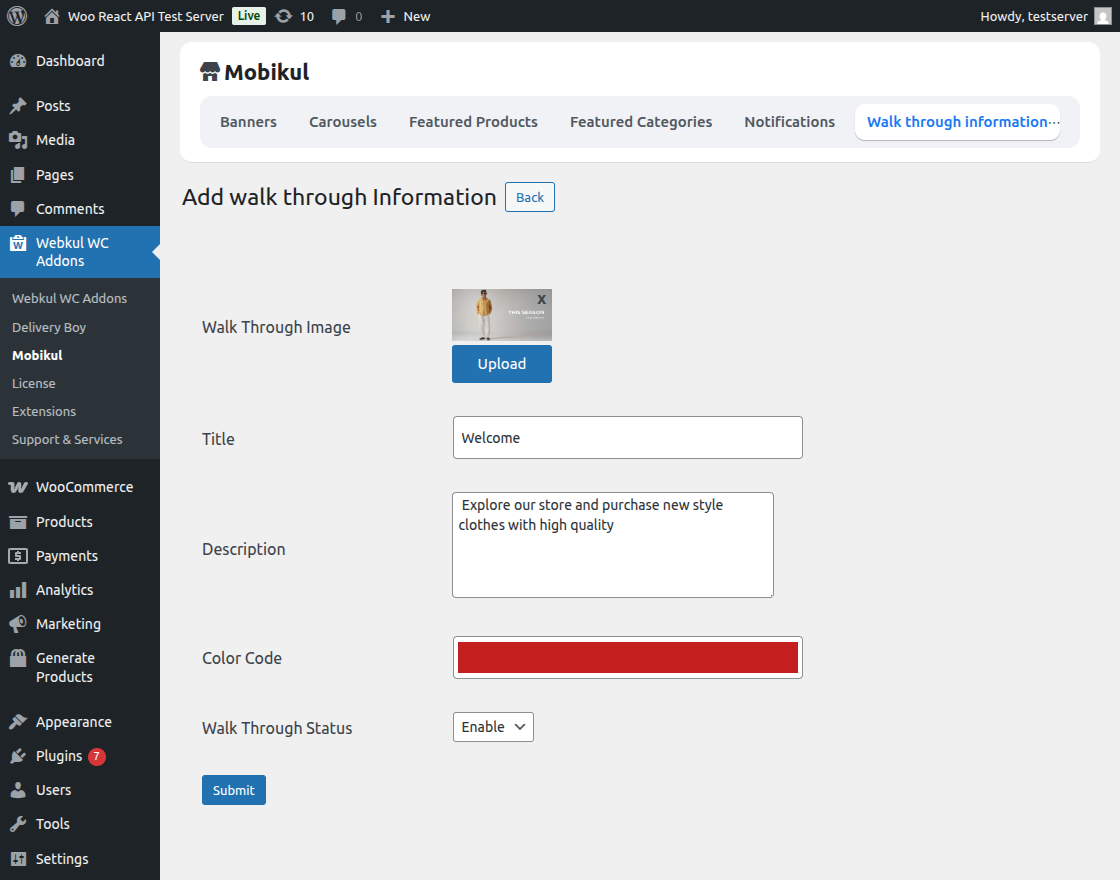Click the pending comments count 0

pyautogui.click(x=359, y=16)
